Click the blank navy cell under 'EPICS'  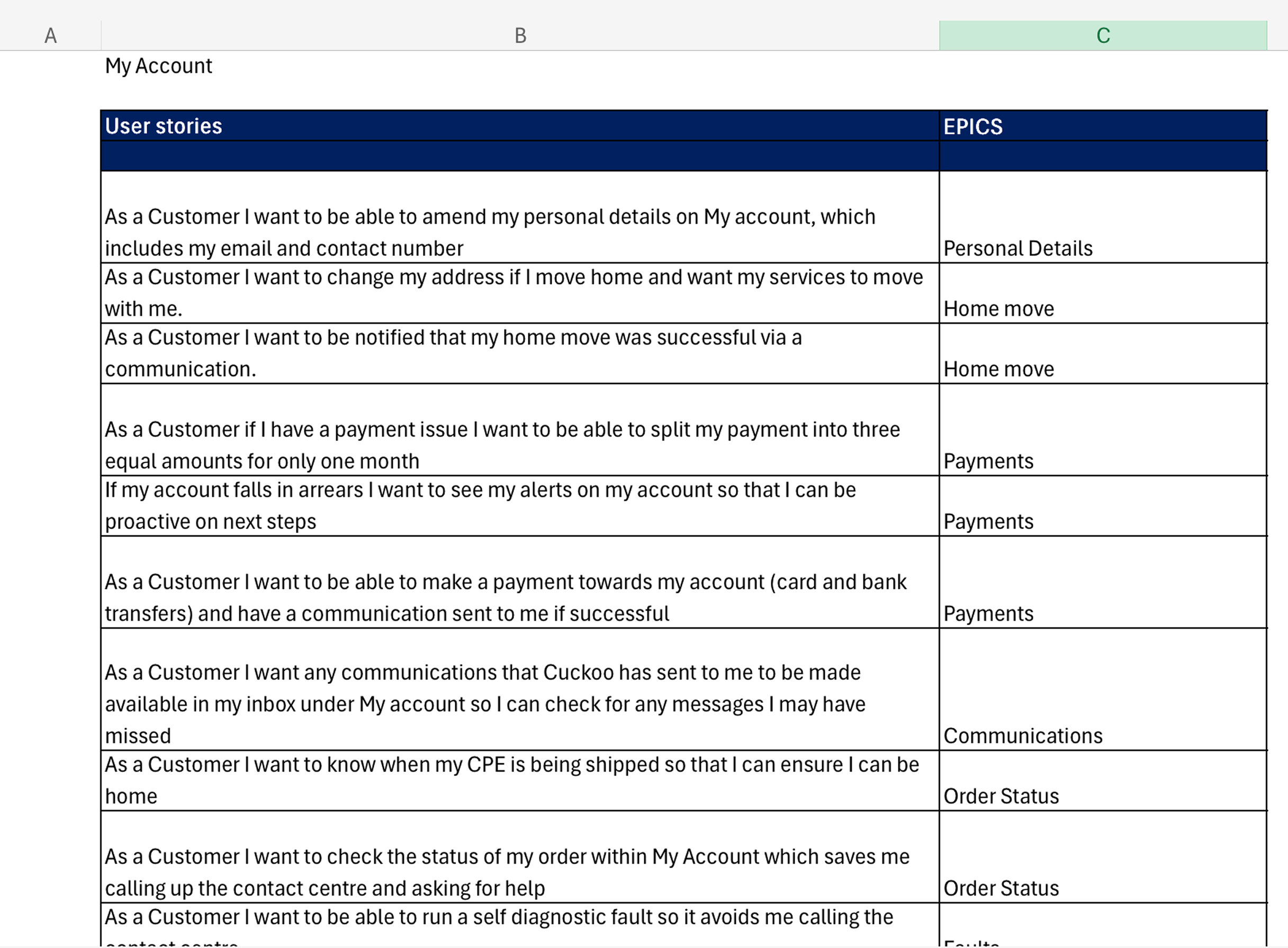click(1102, 156)
